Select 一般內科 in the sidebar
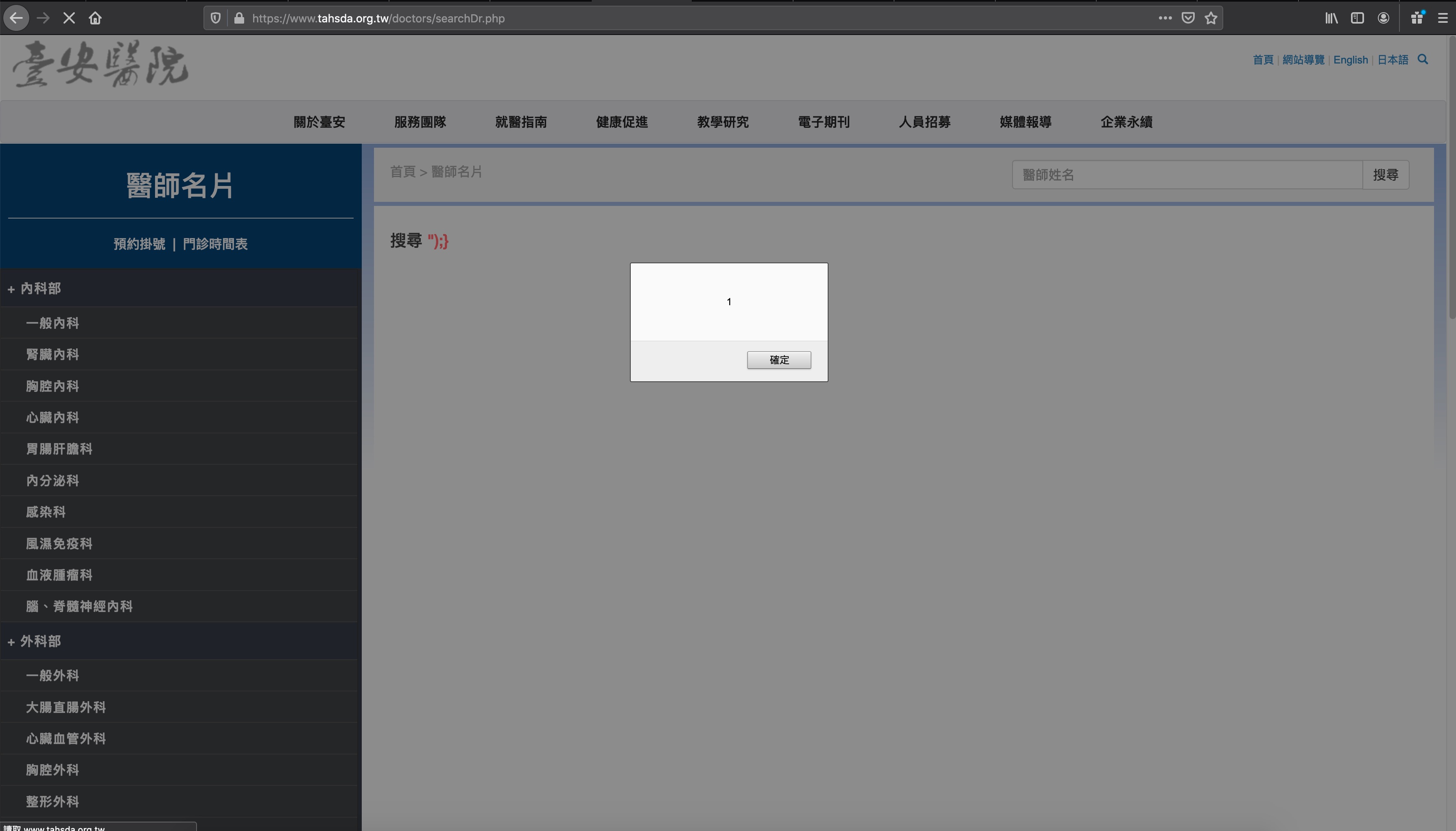Image resolution: width=1456 pixels, height=831 pixels. coord(52,323)
